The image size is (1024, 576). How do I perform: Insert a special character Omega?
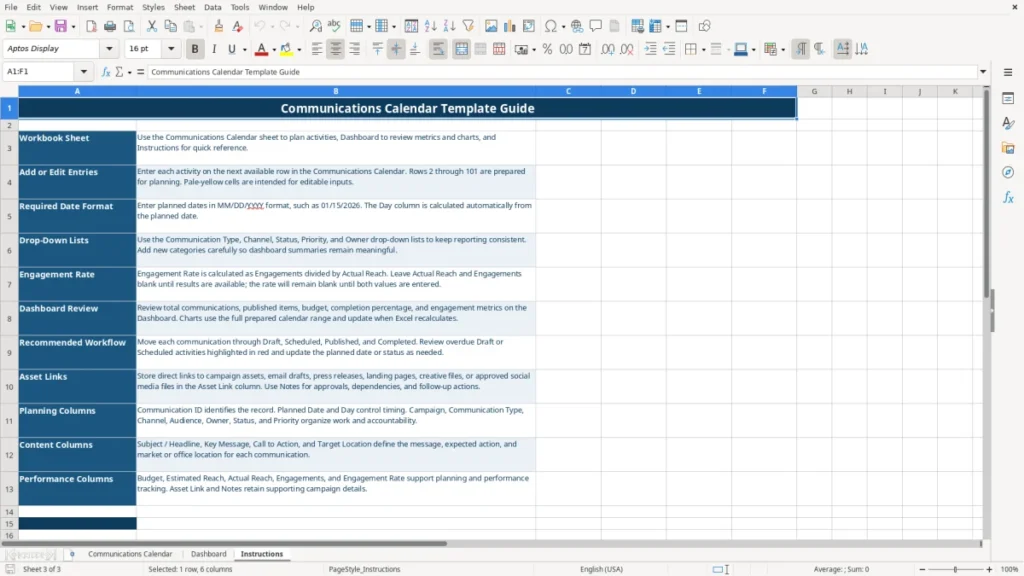coord(551,26)
